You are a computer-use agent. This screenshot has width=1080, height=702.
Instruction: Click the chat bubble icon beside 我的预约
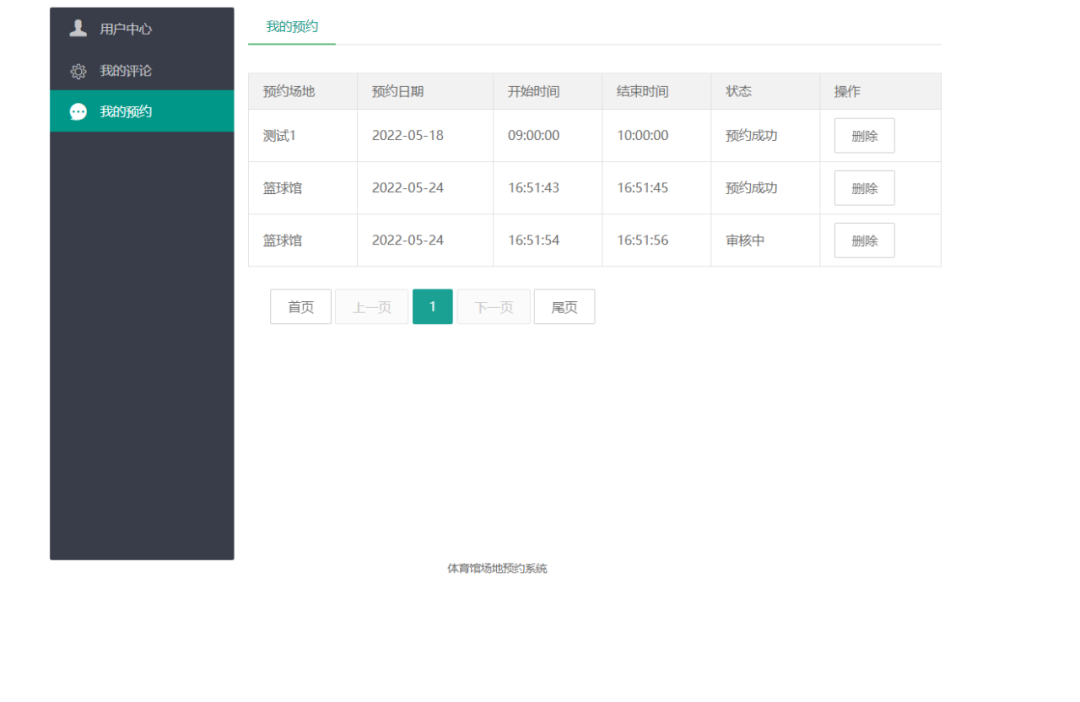coord(78,112)
